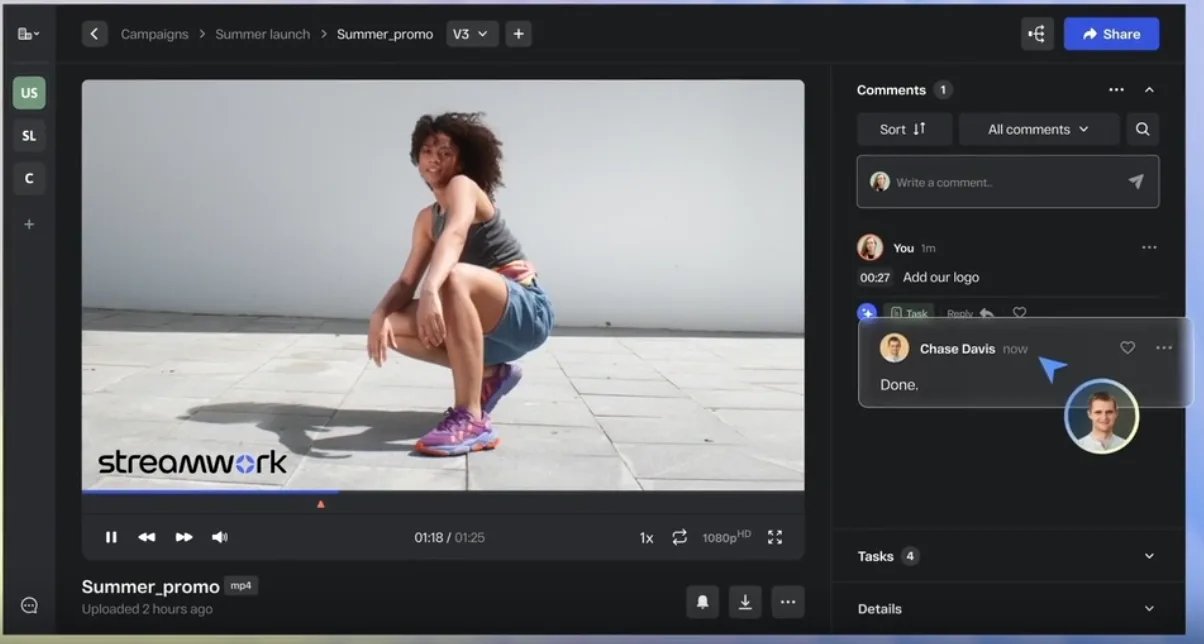
Task: Open the All comments filter dropdown
Action: pos(1039,129)
